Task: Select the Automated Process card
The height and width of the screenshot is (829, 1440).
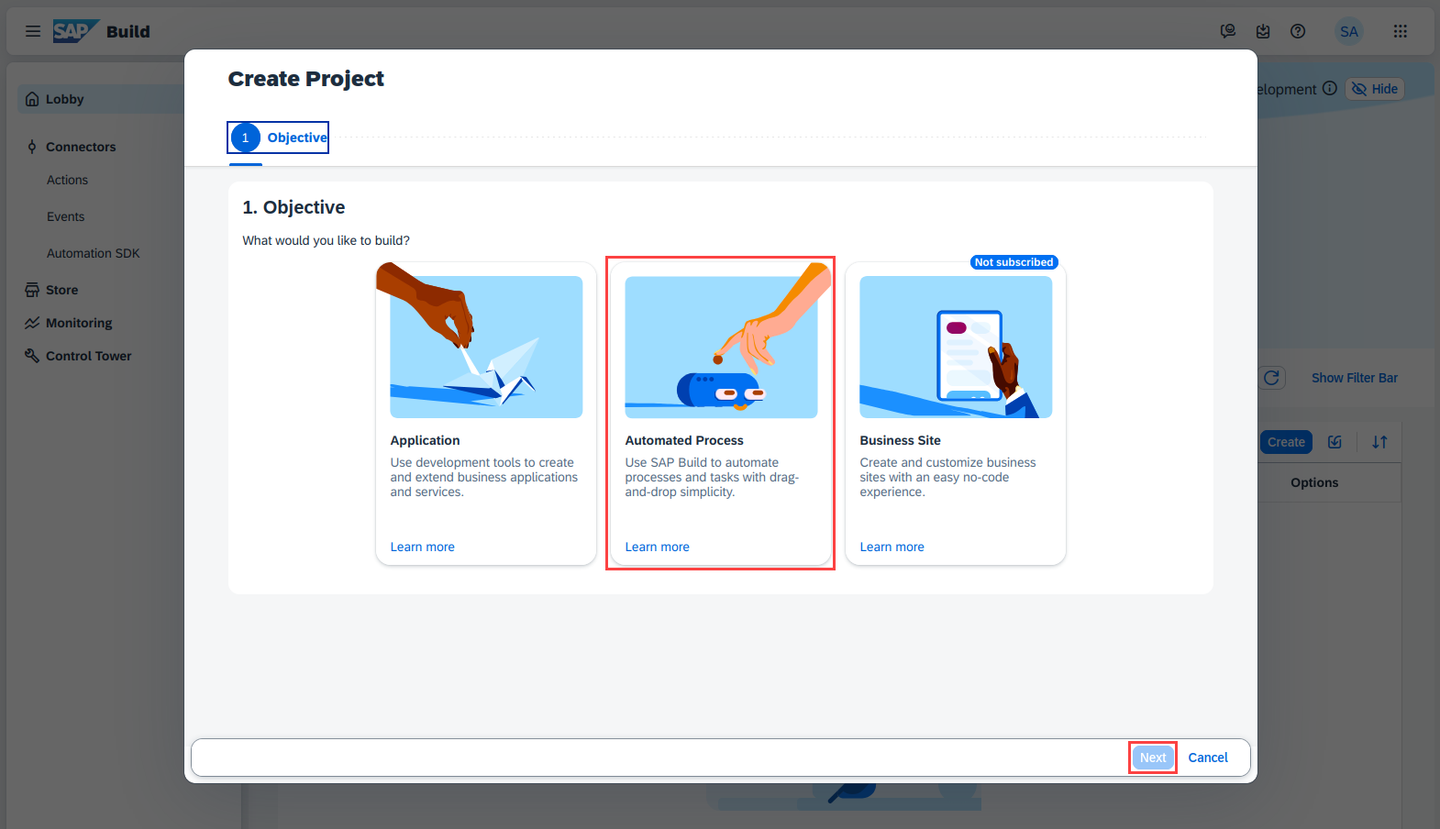Action: 721,414
